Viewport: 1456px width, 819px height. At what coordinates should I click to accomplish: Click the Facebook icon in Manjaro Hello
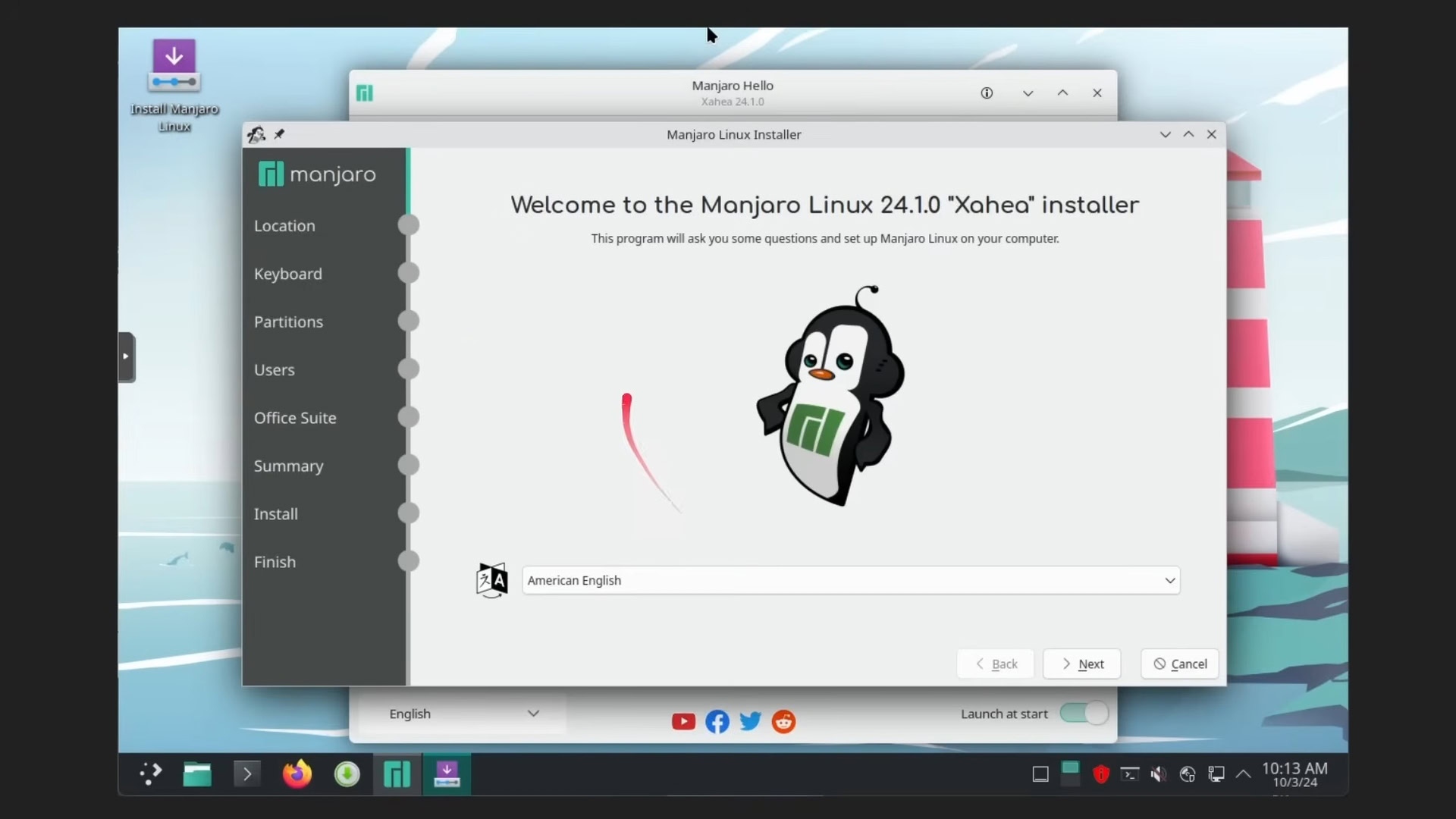tap(717, 720)
